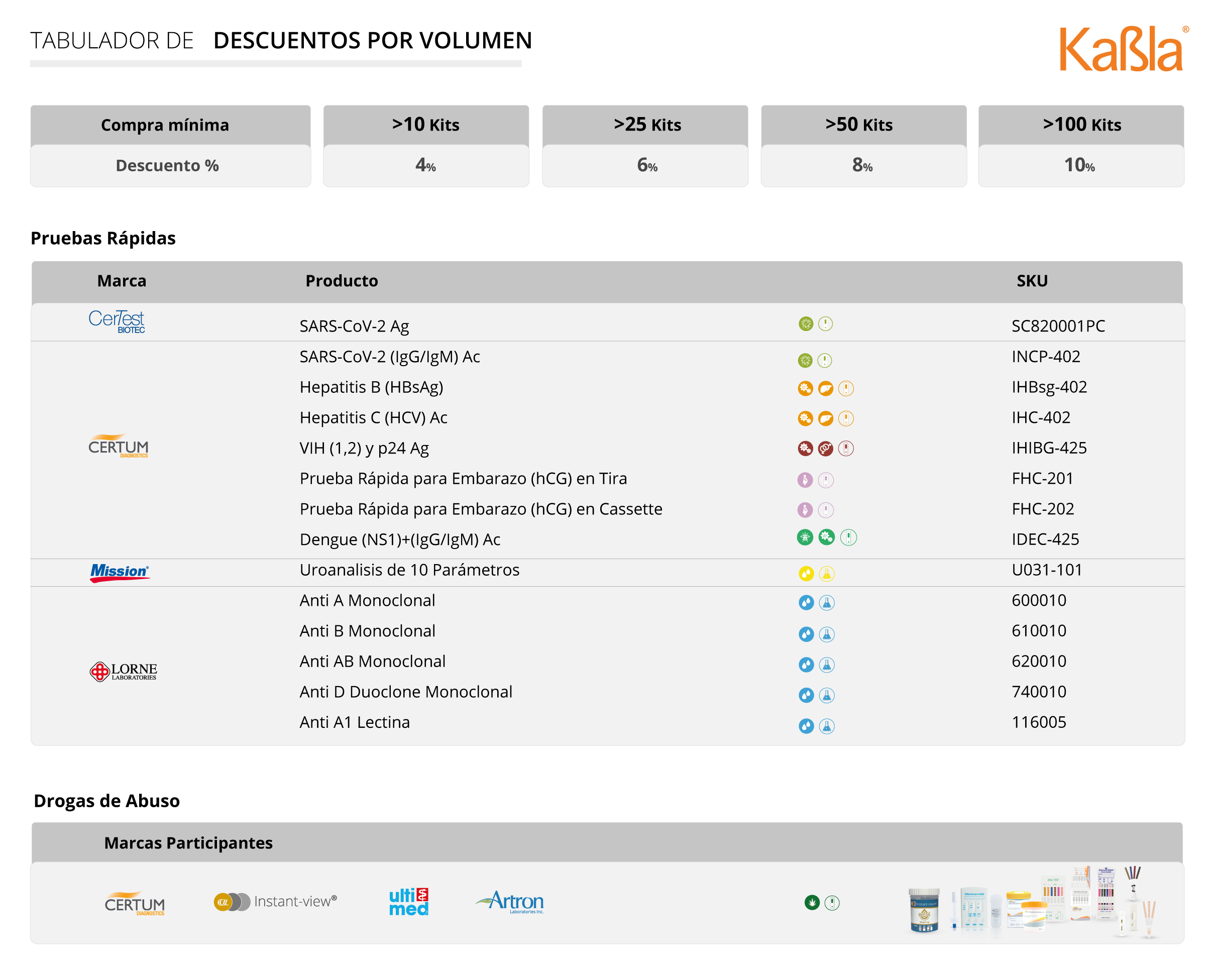Click the Certum logo under Marcas Participantes
Image resolution: width=1215 pixels, height=980 pixels.
click(x=134, y=904)
